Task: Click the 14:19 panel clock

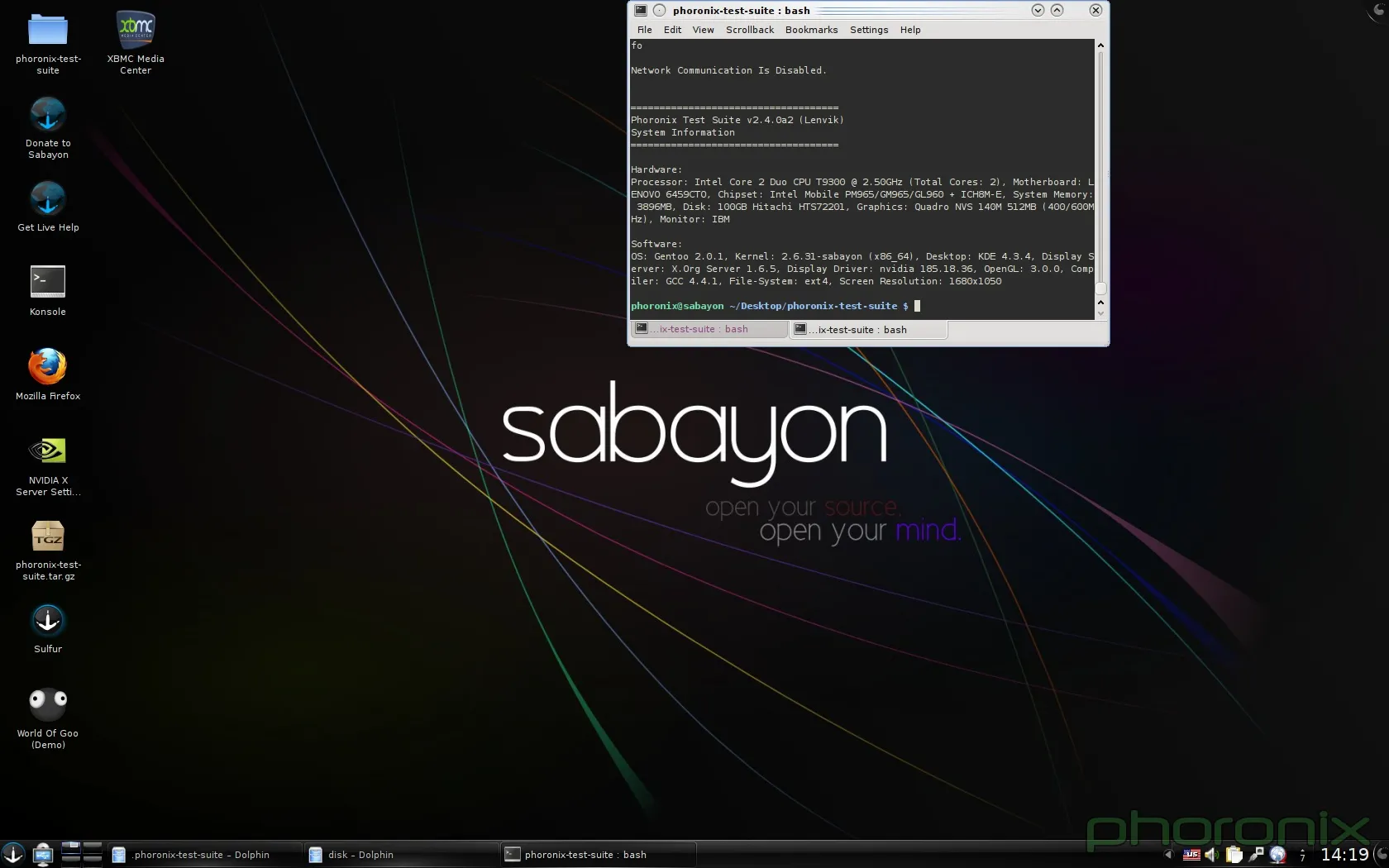Action: (1344, 855)
